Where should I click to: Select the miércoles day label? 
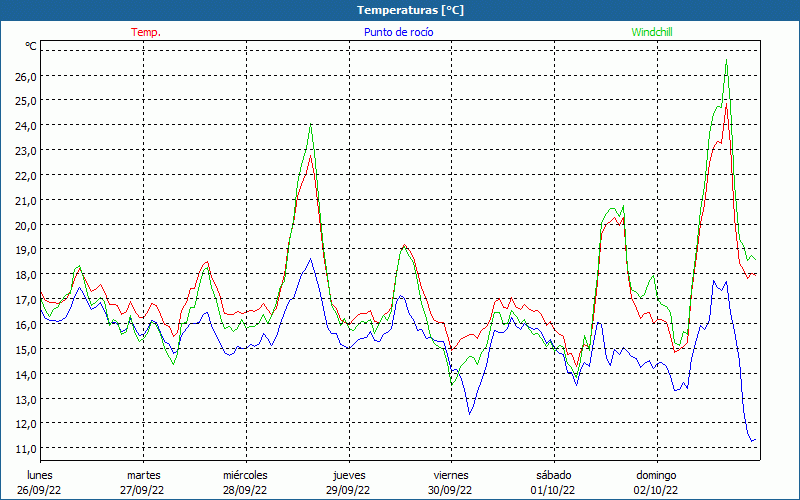(x=245, y=475)
